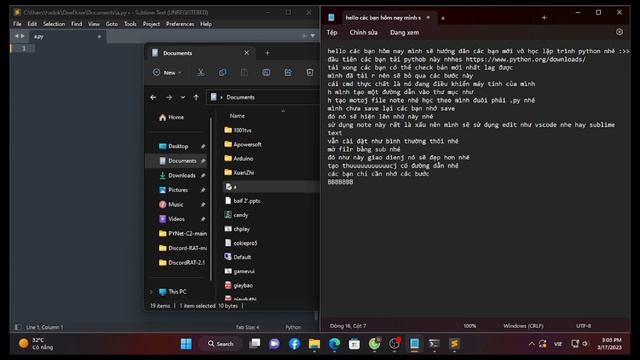Click the Search box on the taskbar

pos(220,344)
